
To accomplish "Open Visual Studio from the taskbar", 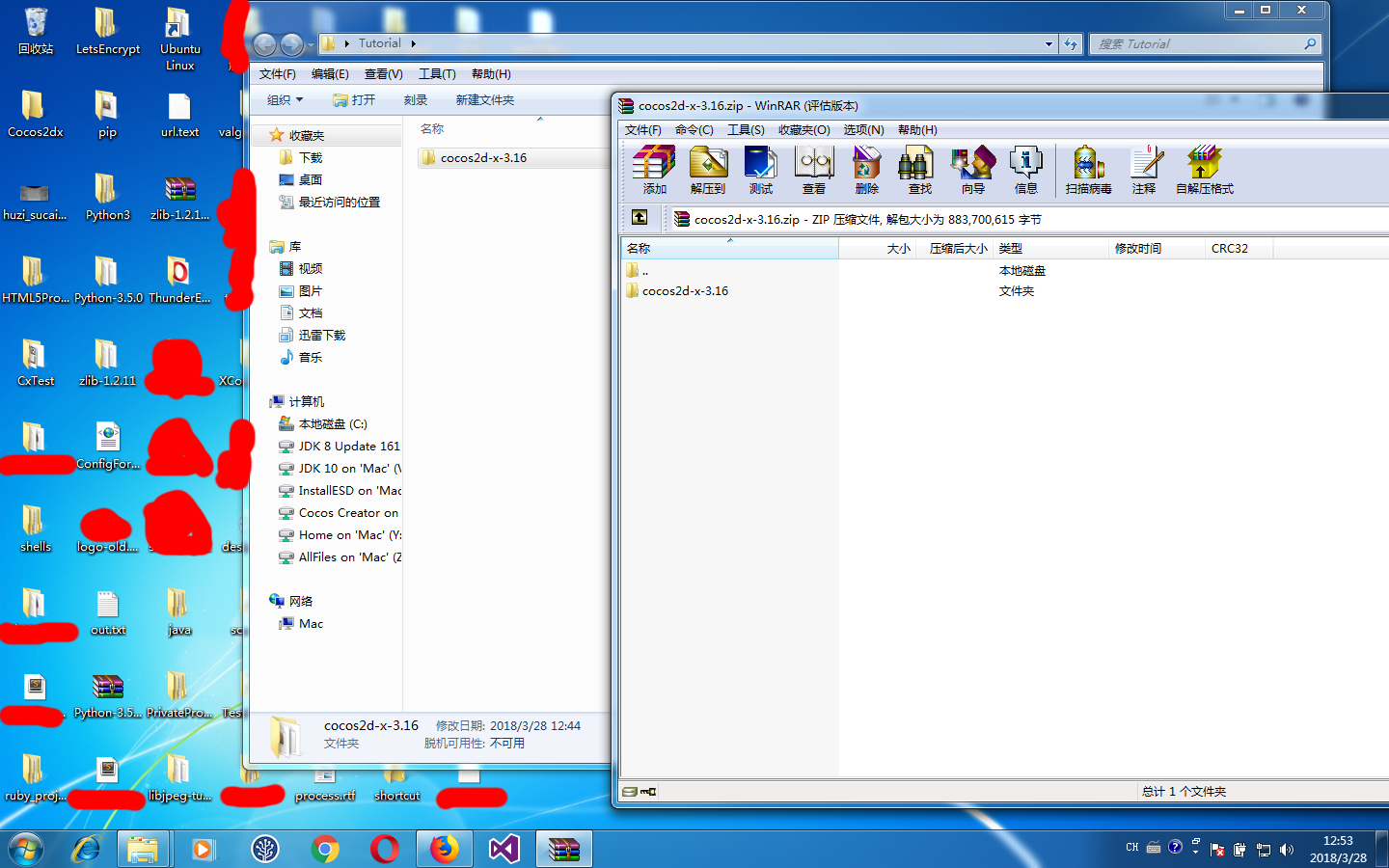I will tap(504, 849).
